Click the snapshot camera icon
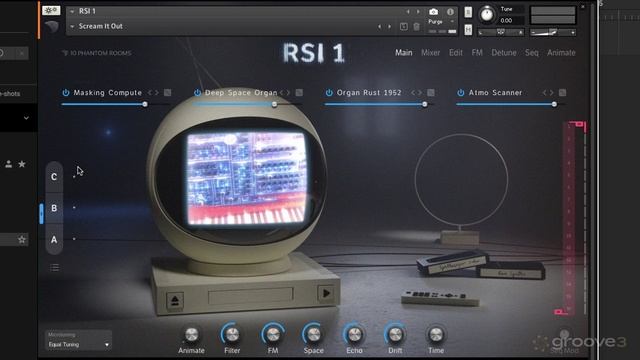Screen dimensions: 640x360 (433, 12)
